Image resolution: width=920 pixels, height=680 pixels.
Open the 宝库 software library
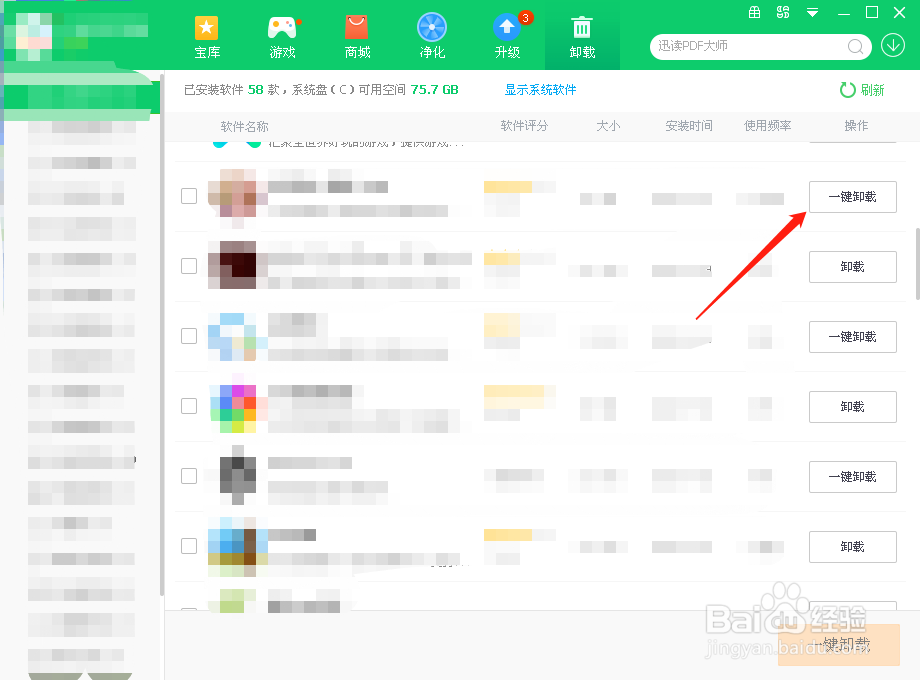(207, 36)
